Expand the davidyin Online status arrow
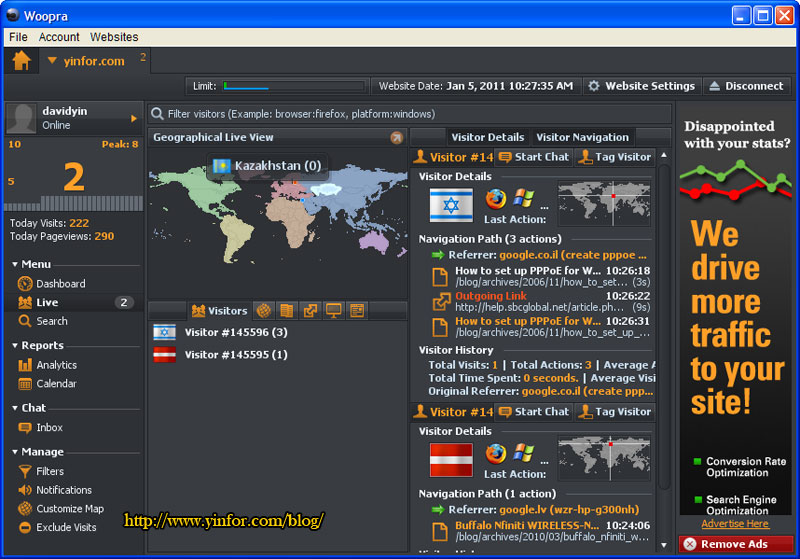The height and width of the screenshot is (559, 800). point(134,118)
